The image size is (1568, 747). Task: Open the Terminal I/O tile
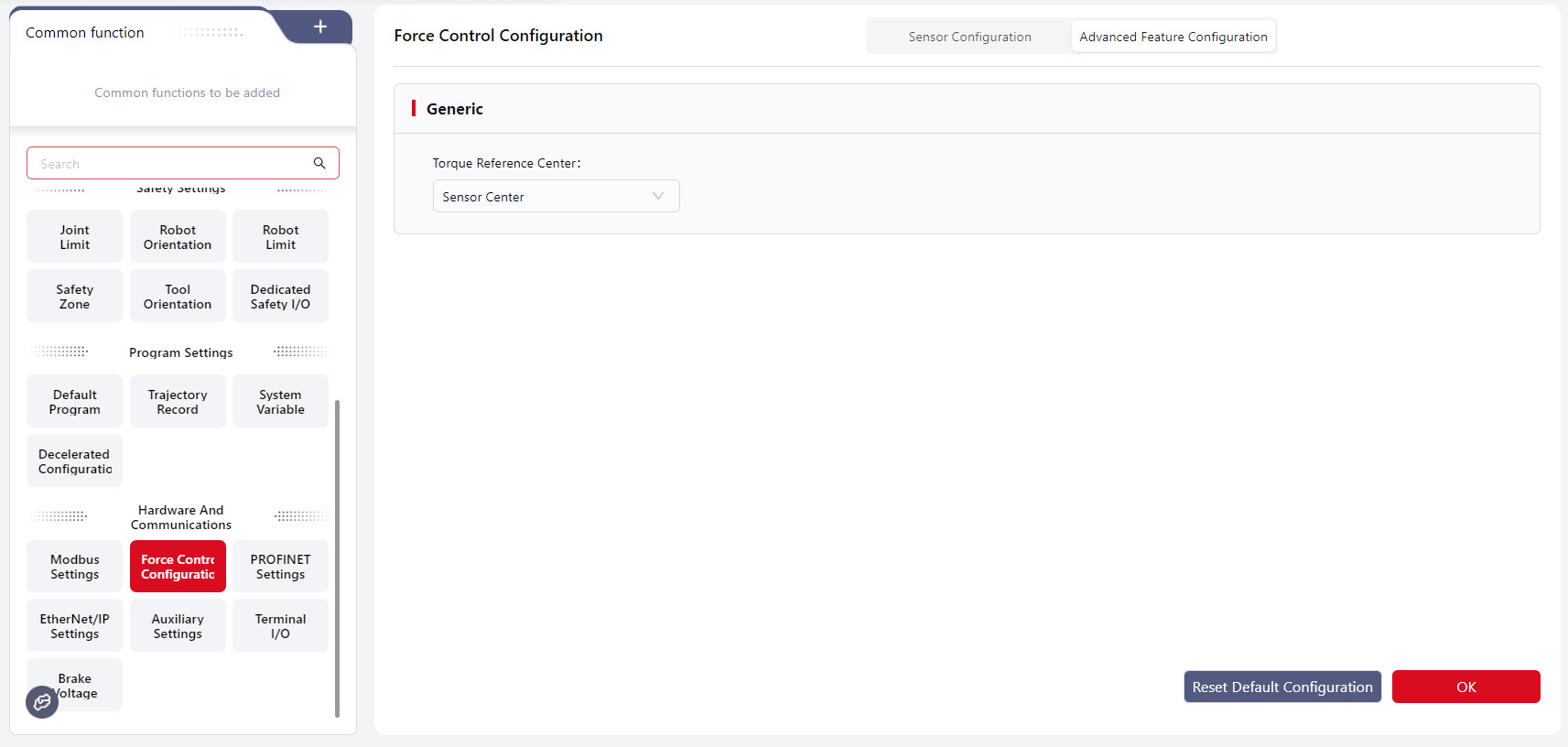[x=280, y=626]
